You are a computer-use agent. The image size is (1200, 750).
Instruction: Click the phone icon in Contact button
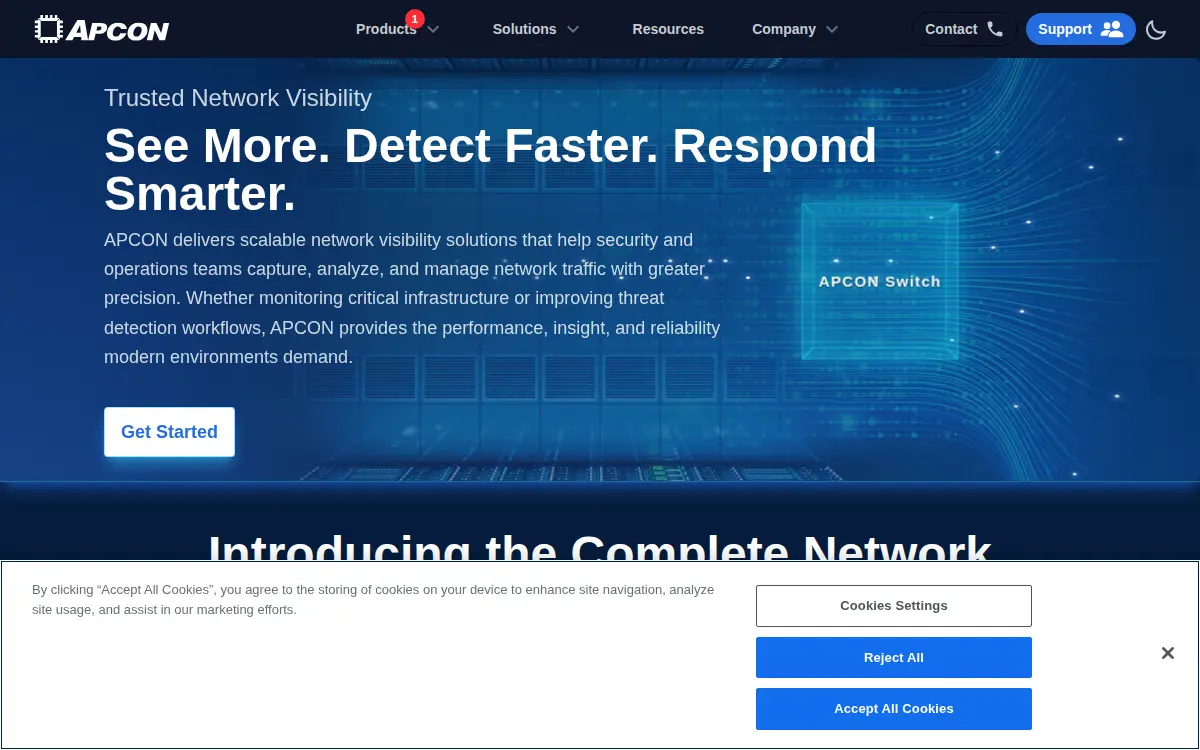(x=995, y=29)
